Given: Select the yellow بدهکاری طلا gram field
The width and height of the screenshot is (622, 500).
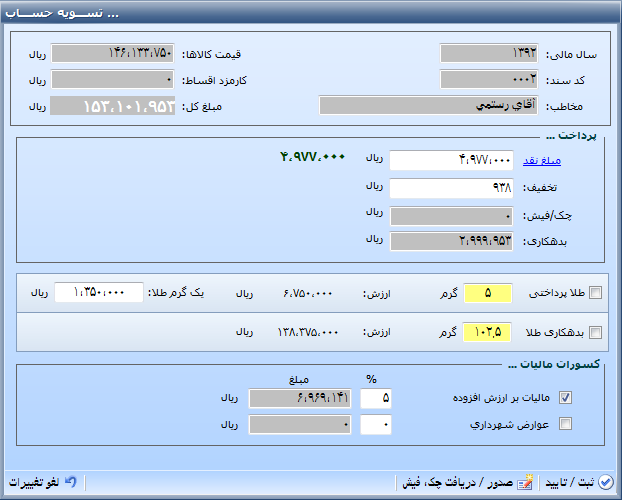Looking at the screenshot, I should (487, 333).
